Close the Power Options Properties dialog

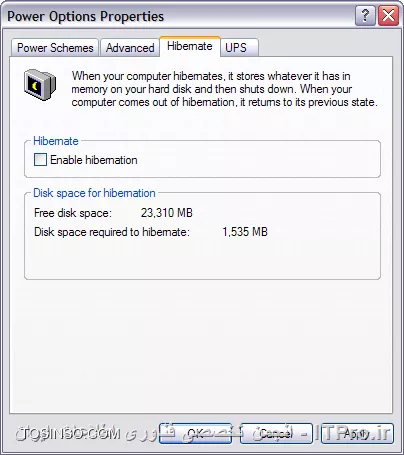[x=388, y=16]
